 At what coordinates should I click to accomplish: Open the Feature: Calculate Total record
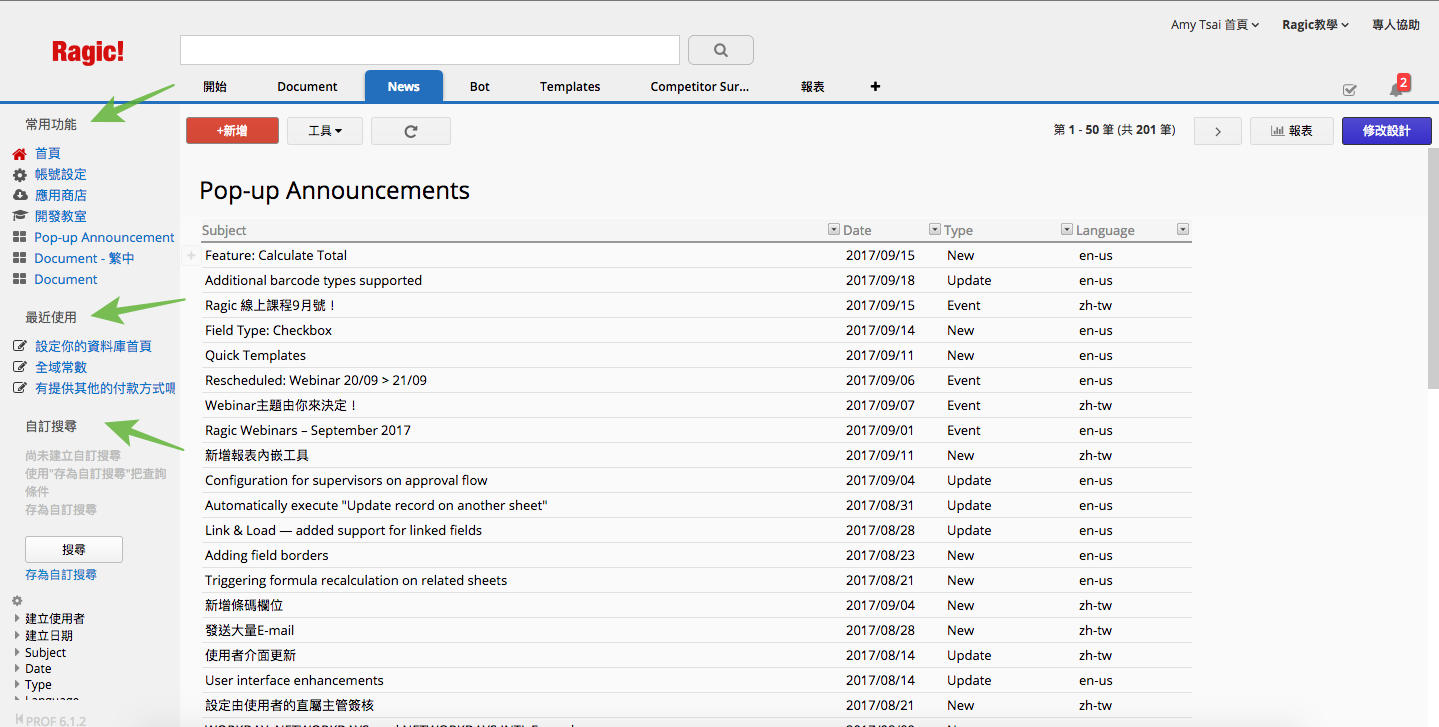point(276,256)
